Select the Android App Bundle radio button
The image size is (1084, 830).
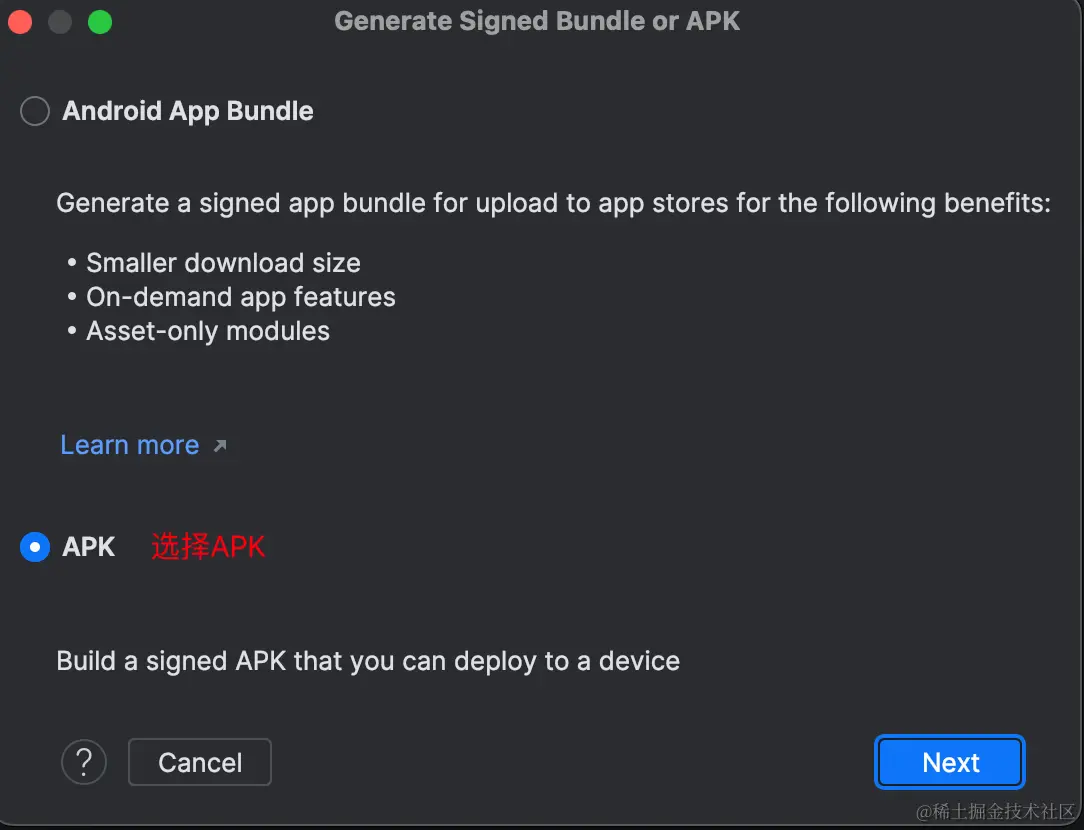pos(34,111)
